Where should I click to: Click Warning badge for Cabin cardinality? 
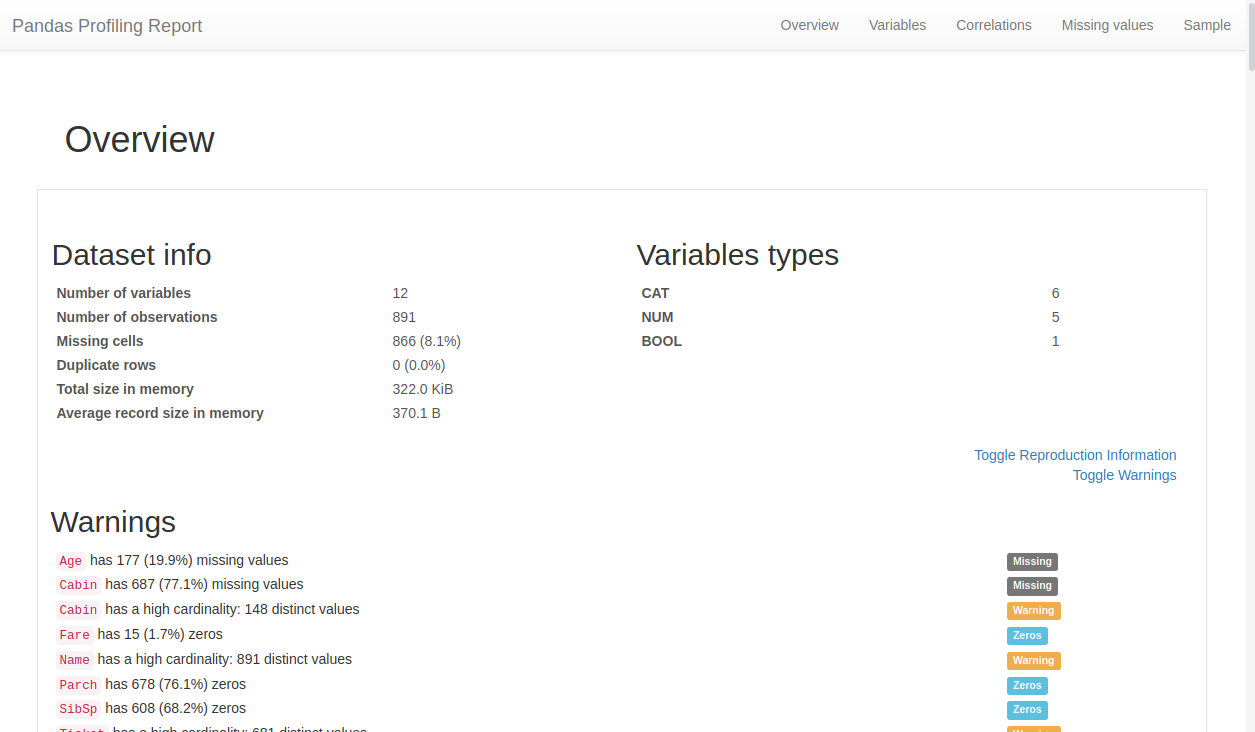(1033, 611)
